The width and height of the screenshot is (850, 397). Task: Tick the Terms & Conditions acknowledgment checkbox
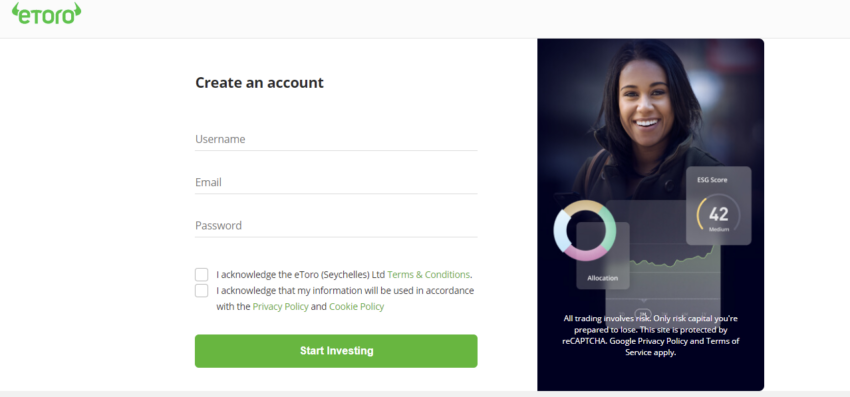[x=202, y=274]
